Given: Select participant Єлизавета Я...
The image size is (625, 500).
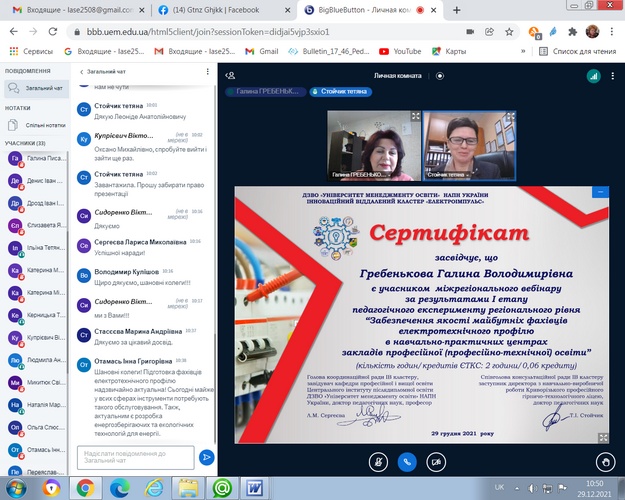Looking at the screenshot, I should tap(37, 226).
